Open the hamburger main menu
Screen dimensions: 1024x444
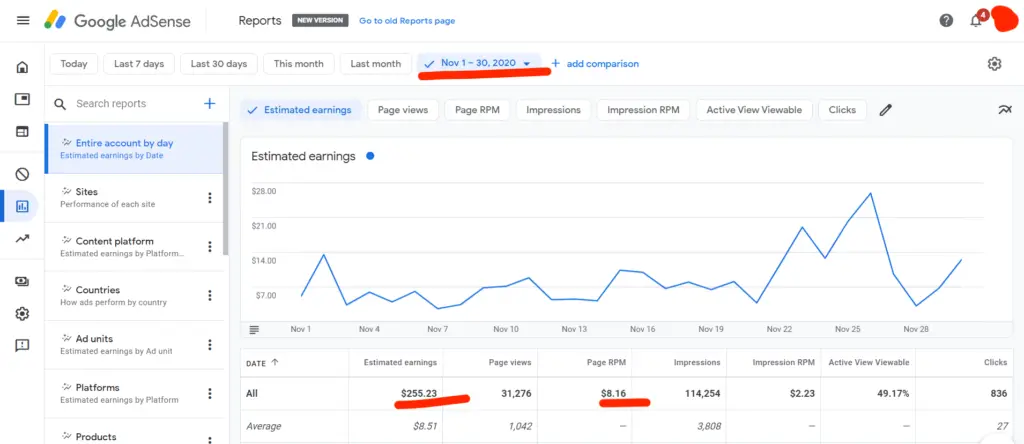click(23, 20)
